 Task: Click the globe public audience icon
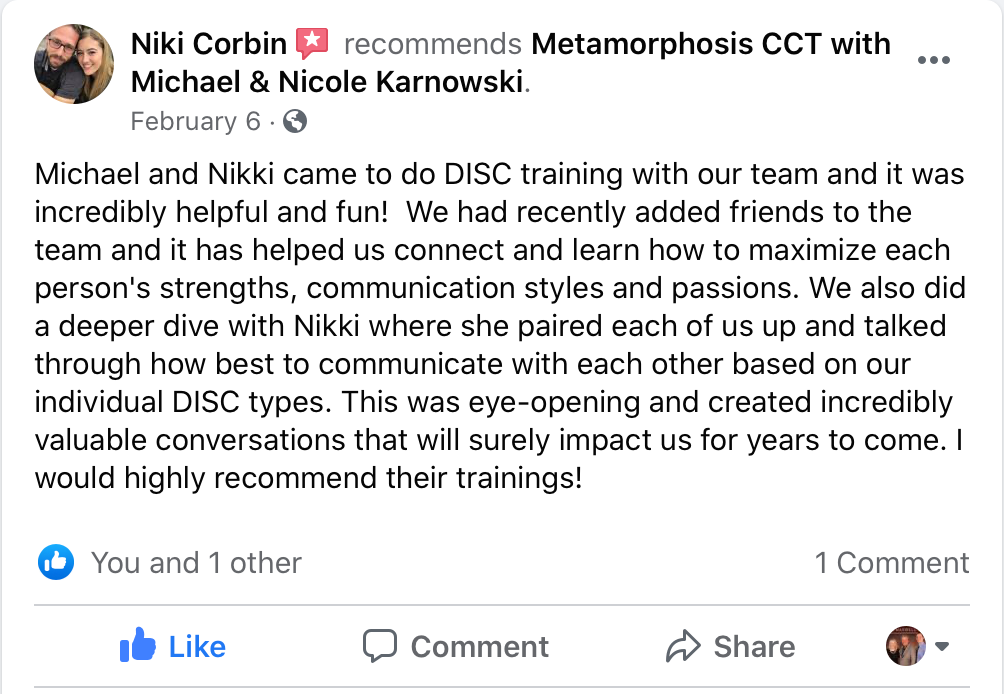[x=295, y=122]
